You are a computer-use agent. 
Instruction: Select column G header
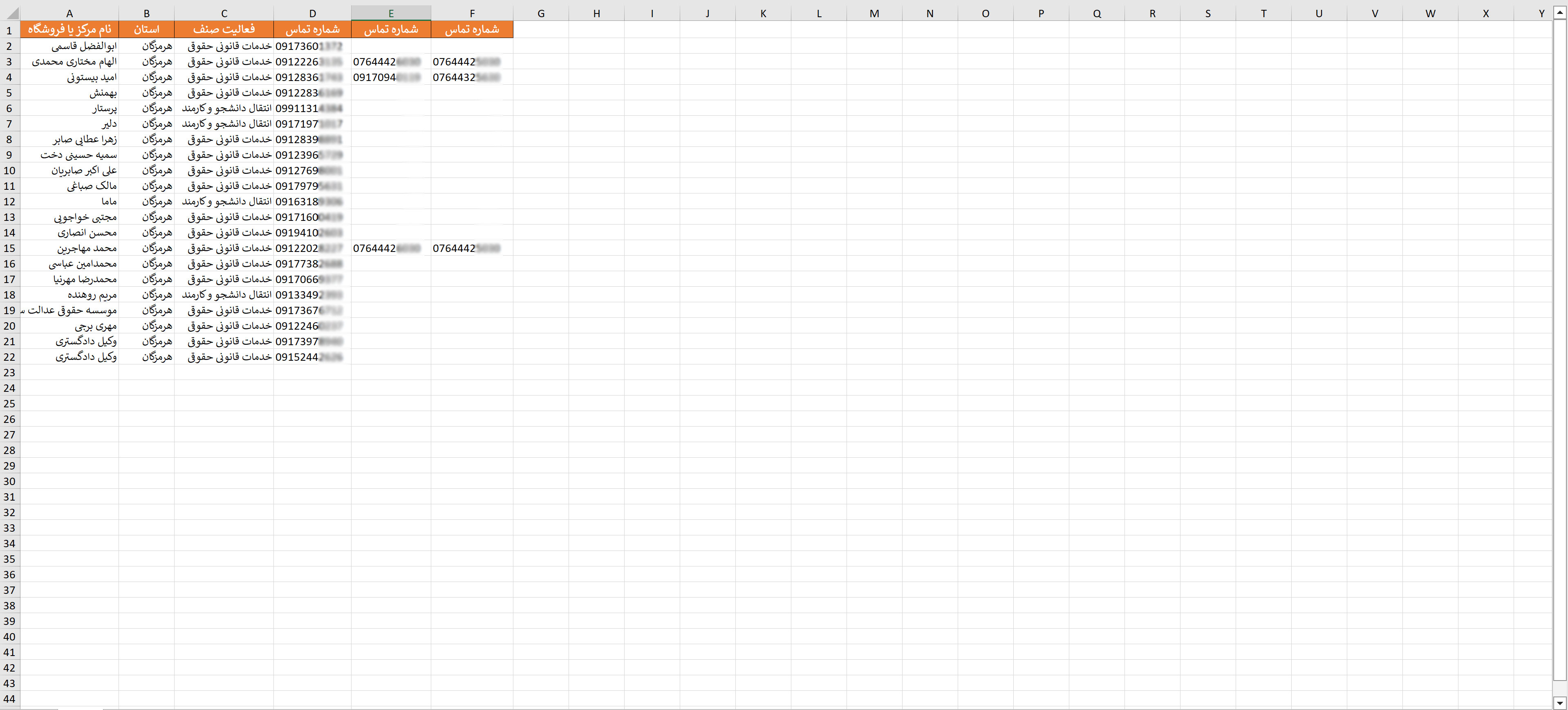tap(540, 13)
